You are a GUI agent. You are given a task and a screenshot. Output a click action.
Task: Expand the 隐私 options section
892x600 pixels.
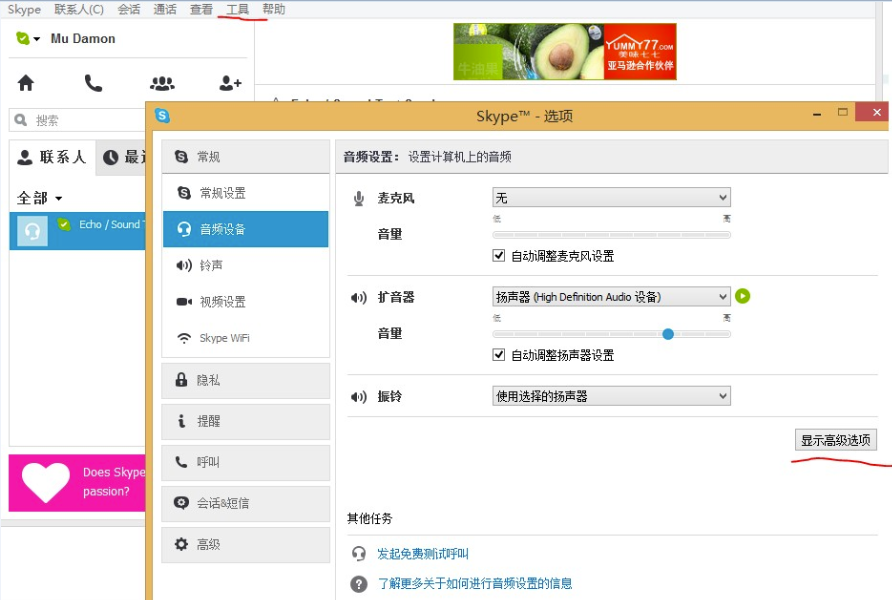pyautogui.click(x=246, y=380)
